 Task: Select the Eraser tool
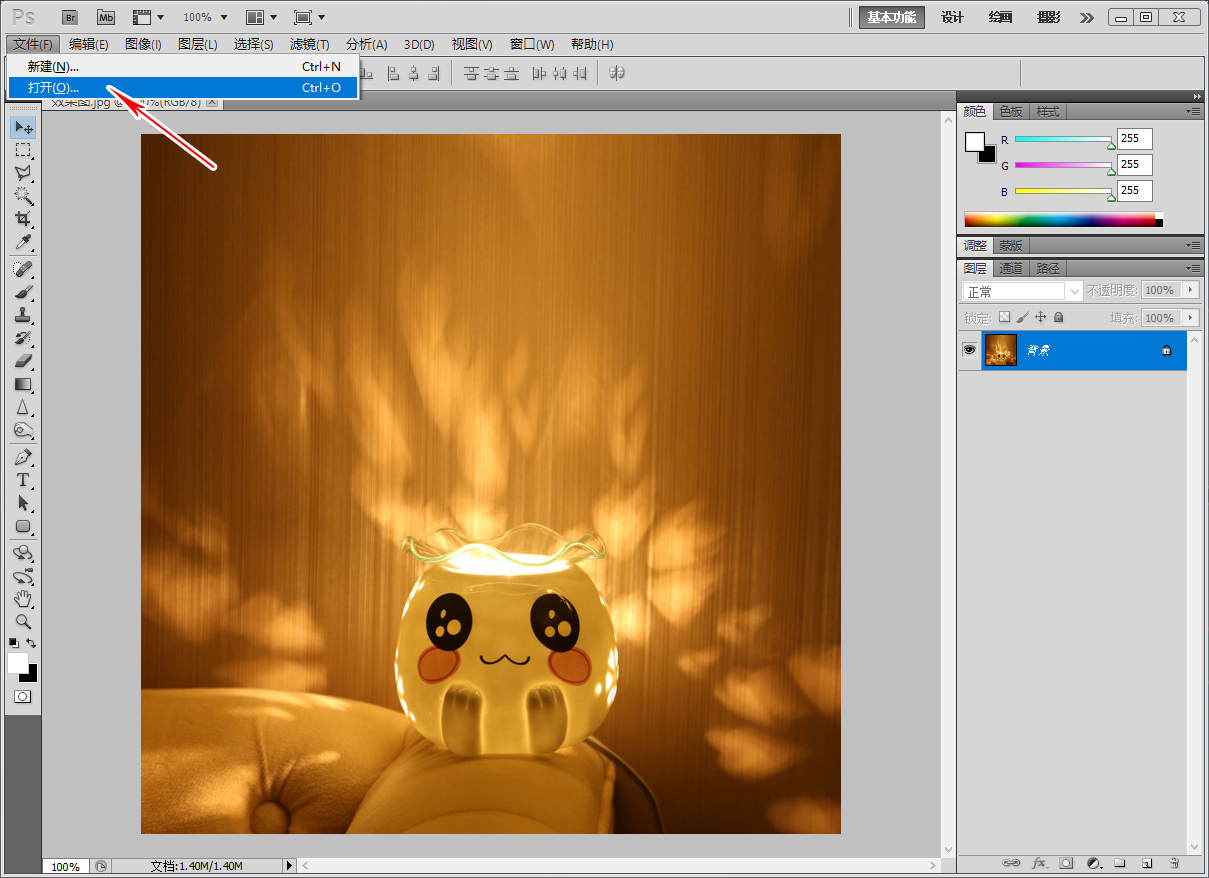click(x=24, y=361)
